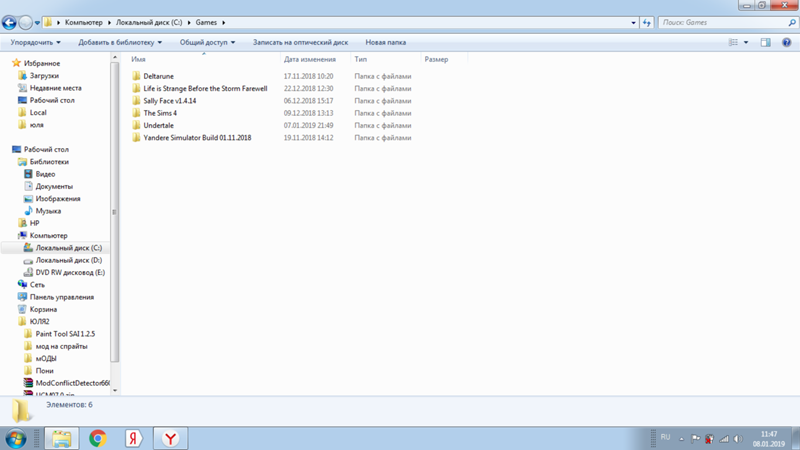This screenshot has height=450, width=800.
Task: Select the Undertale folder icon
Action: [136, 125]
